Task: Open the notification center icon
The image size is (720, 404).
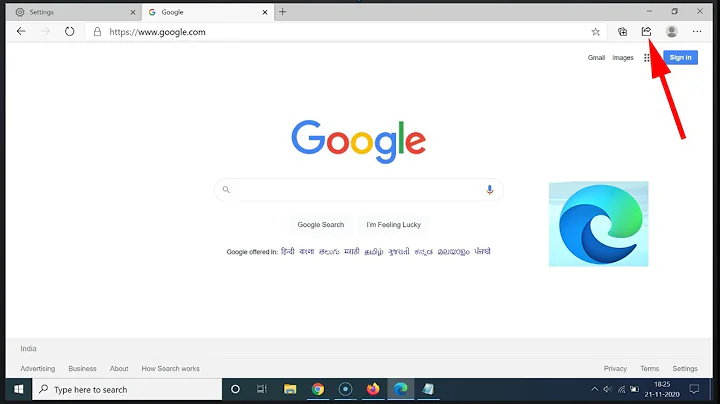Action: [x=694, y=389]
